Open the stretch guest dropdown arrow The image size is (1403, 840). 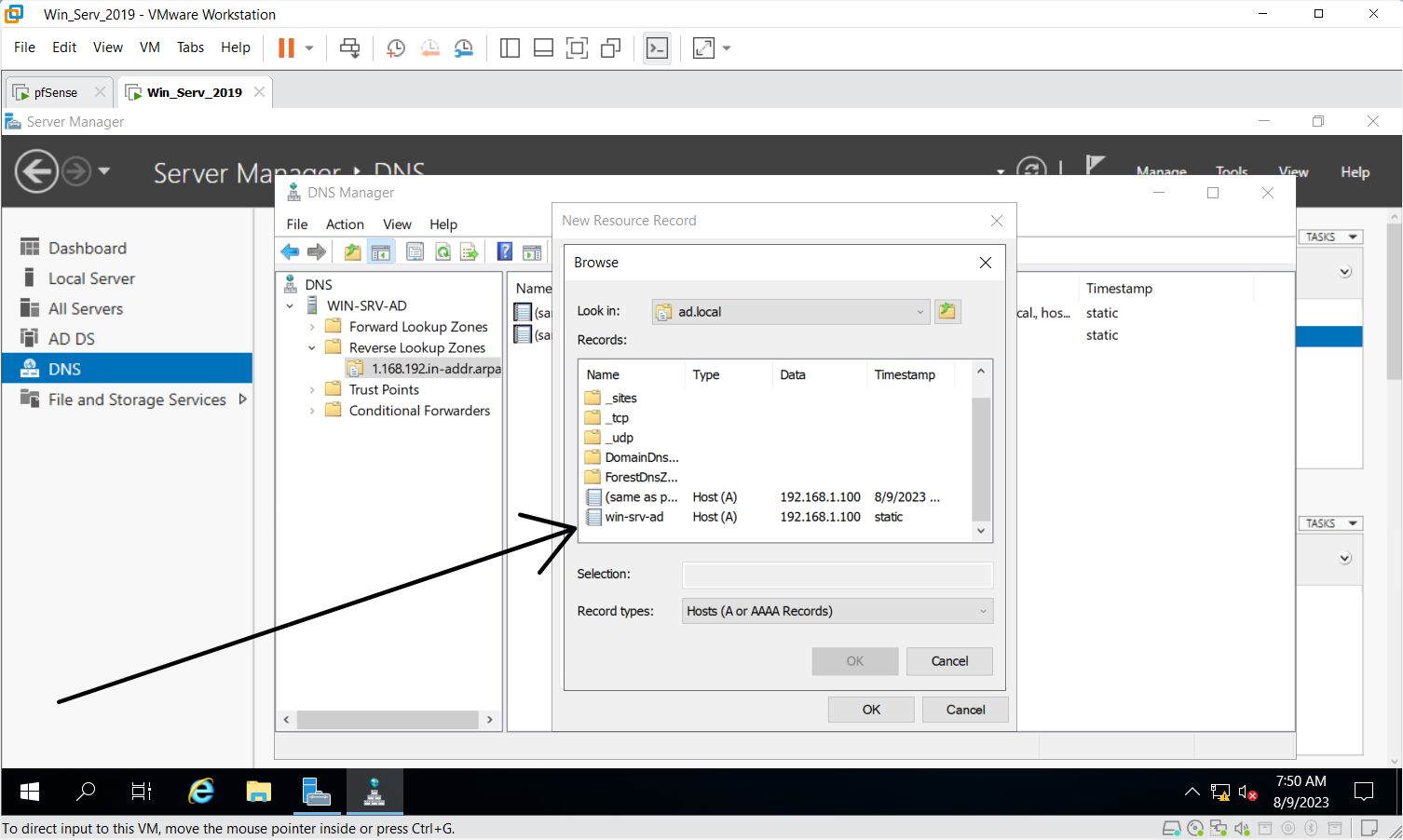click(727, 47)
